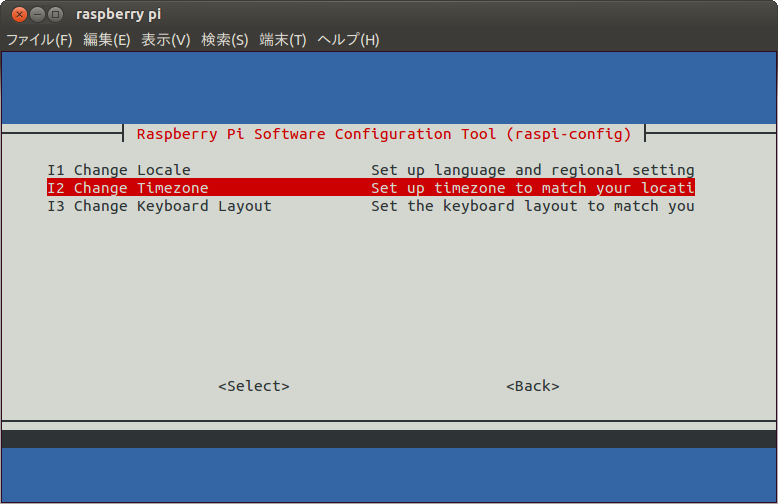778x504 pixels.
Task: Open the 検索(S) menu
Action: point(225,40)
